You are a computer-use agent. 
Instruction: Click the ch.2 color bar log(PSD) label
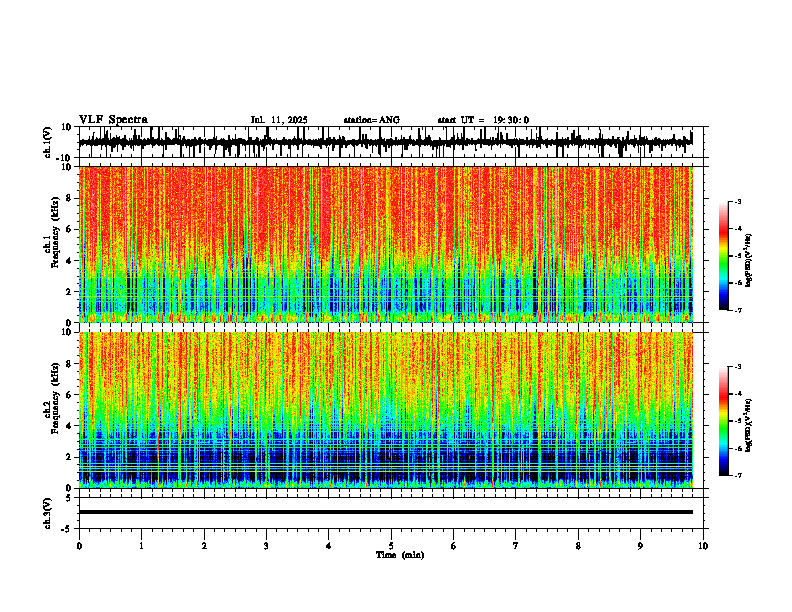(749, 426)
